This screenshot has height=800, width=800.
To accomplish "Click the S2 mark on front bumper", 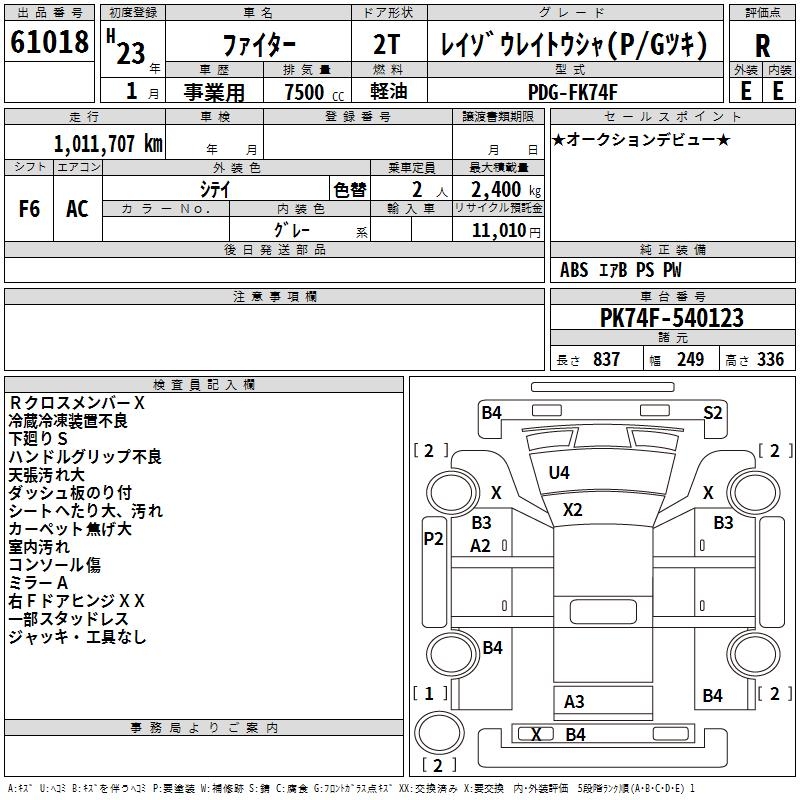I will 713,412.
